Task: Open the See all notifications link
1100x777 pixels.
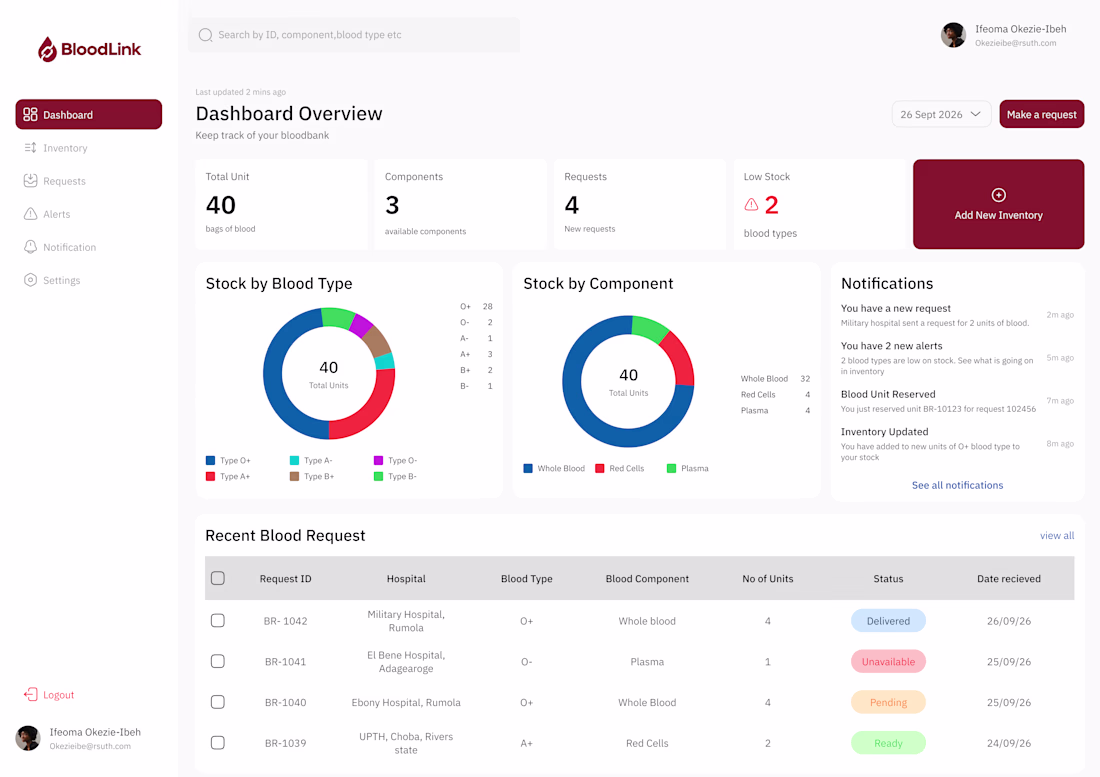Action: 957,485
